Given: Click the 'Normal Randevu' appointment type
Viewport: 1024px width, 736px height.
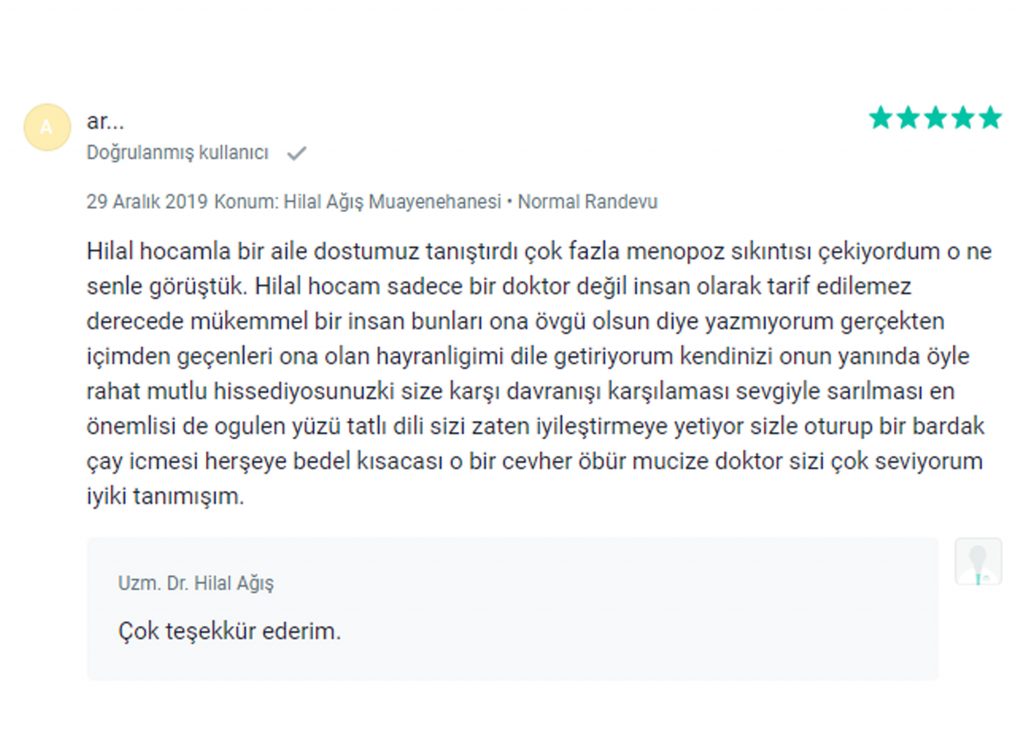Looking at the screenshot, I should (588, 202).
